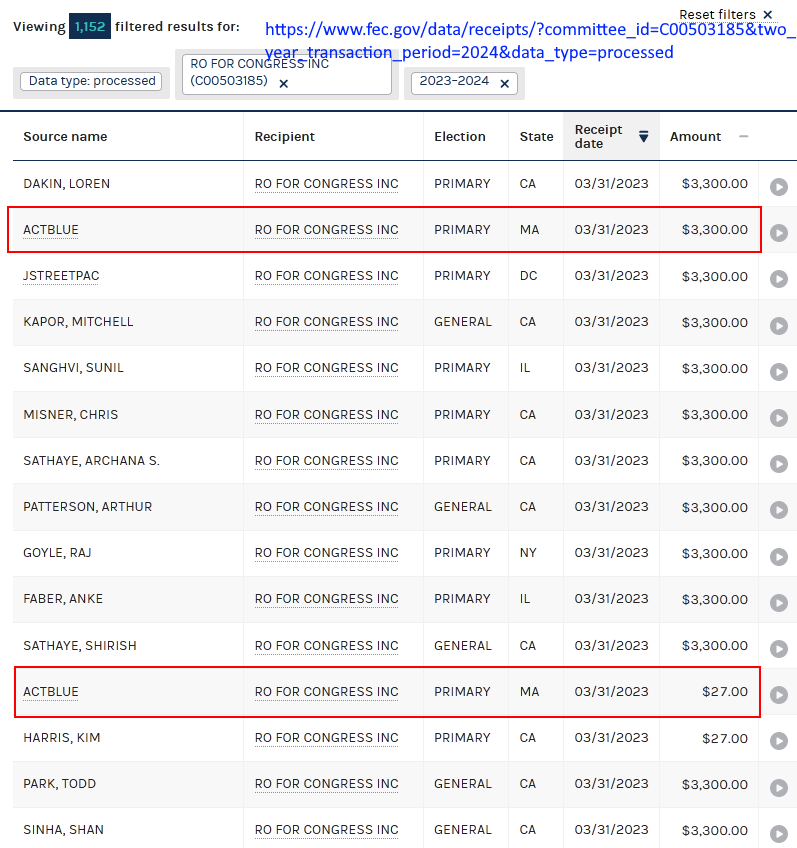The height and width of the screenshot is (848, 797).
Task: Expand details arrow for ACTBLUE $3,300.00 row
Action: click(x=779, y=233)
